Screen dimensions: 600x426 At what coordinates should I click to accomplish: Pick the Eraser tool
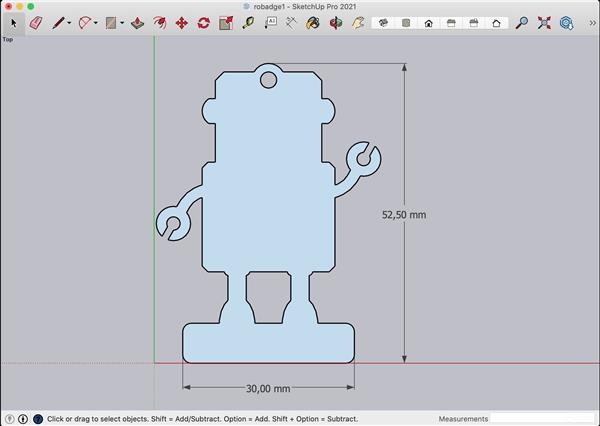[x=36, y=22]
